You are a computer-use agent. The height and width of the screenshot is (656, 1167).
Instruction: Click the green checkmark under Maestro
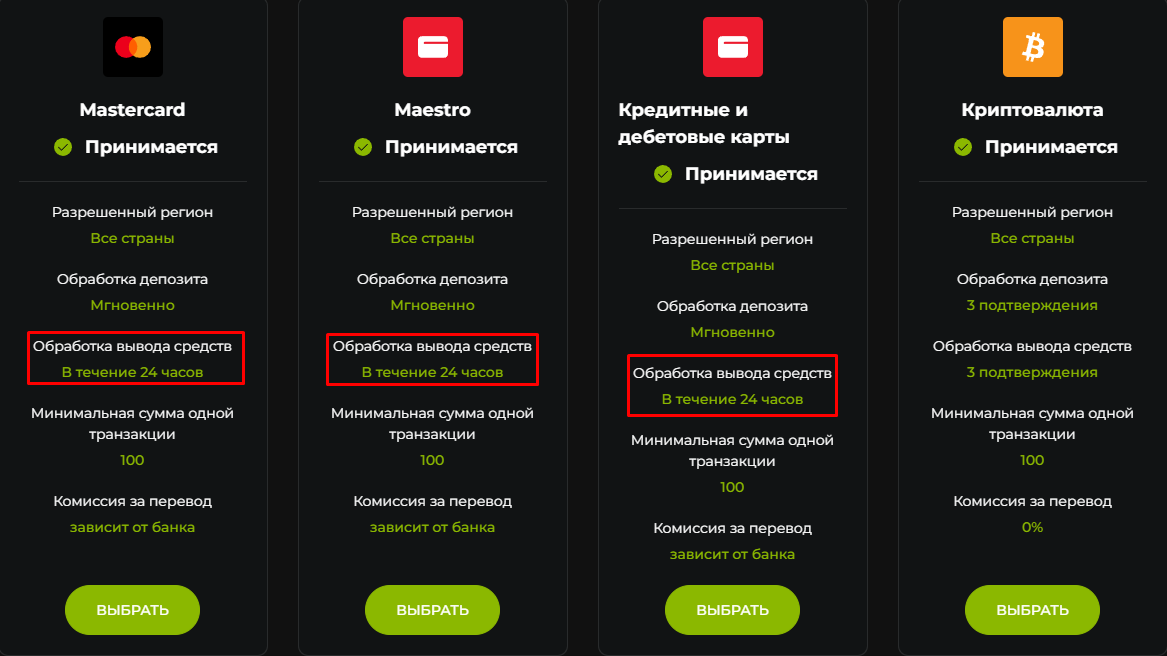pyautogui.click(x=363, y=147)
